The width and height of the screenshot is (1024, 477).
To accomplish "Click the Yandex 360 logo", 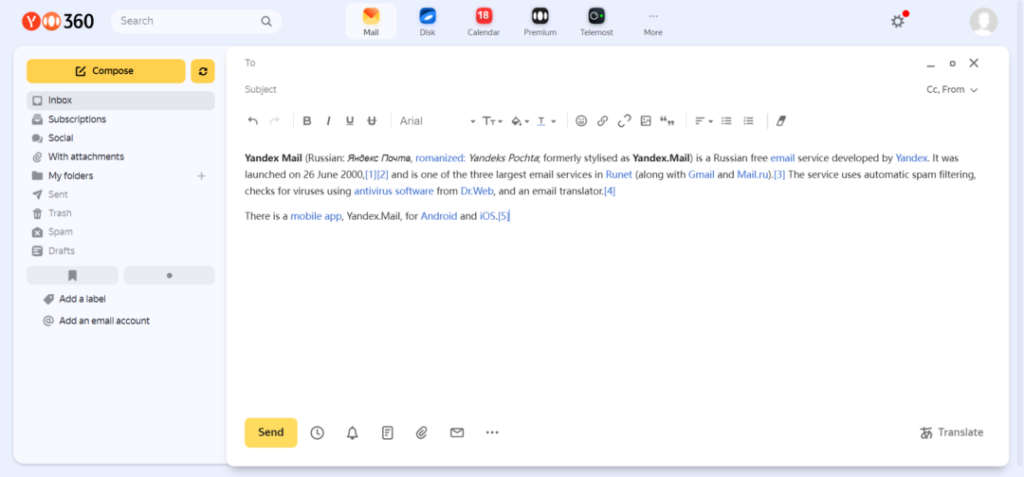I will click(58, 22).
